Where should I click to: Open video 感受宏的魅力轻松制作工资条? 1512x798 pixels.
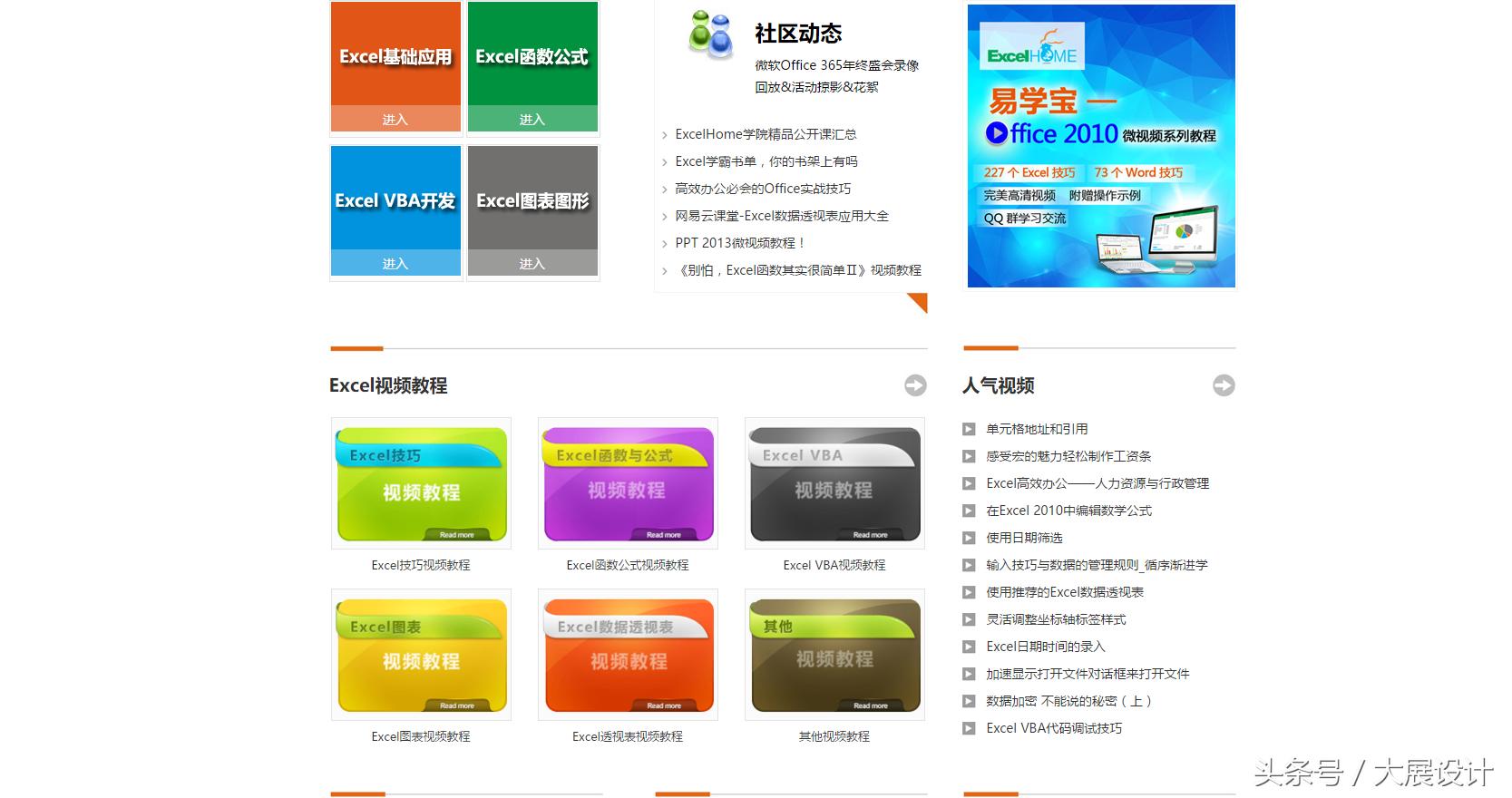tap(1068, 456)
